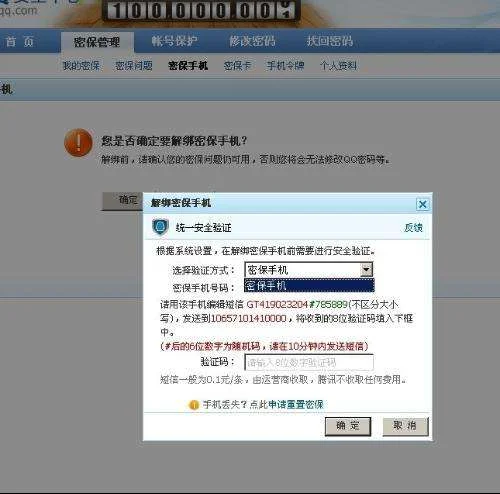500x494 pixels.
Task: Open the 选择验证方式 dropdown arrow
Action: click(366, 269)
